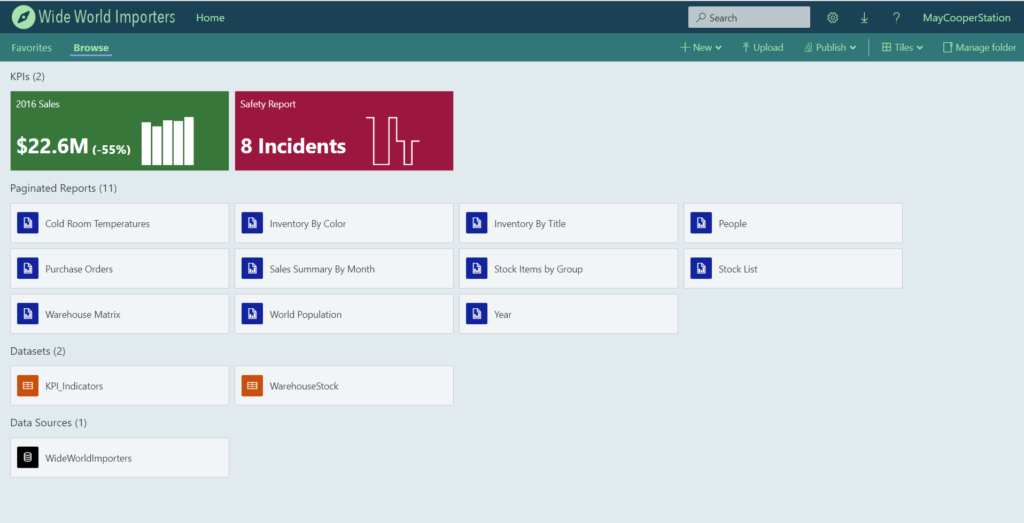The width and height of the screenshot is (1024, 523).
Task: Click the Paginated Reports (11) heading
Action: point(63,188)
